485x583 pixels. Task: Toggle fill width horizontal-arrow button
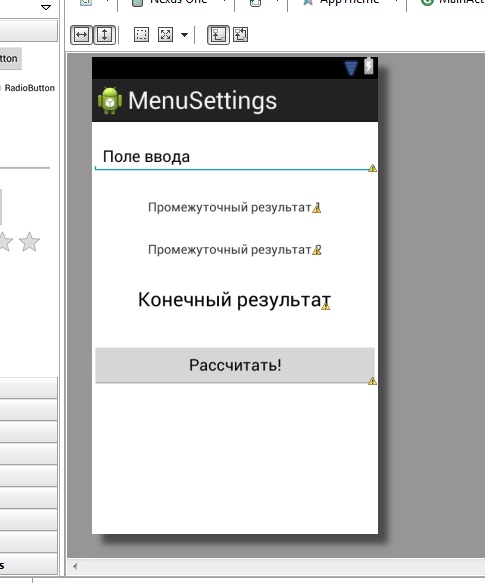click(81, 35)
